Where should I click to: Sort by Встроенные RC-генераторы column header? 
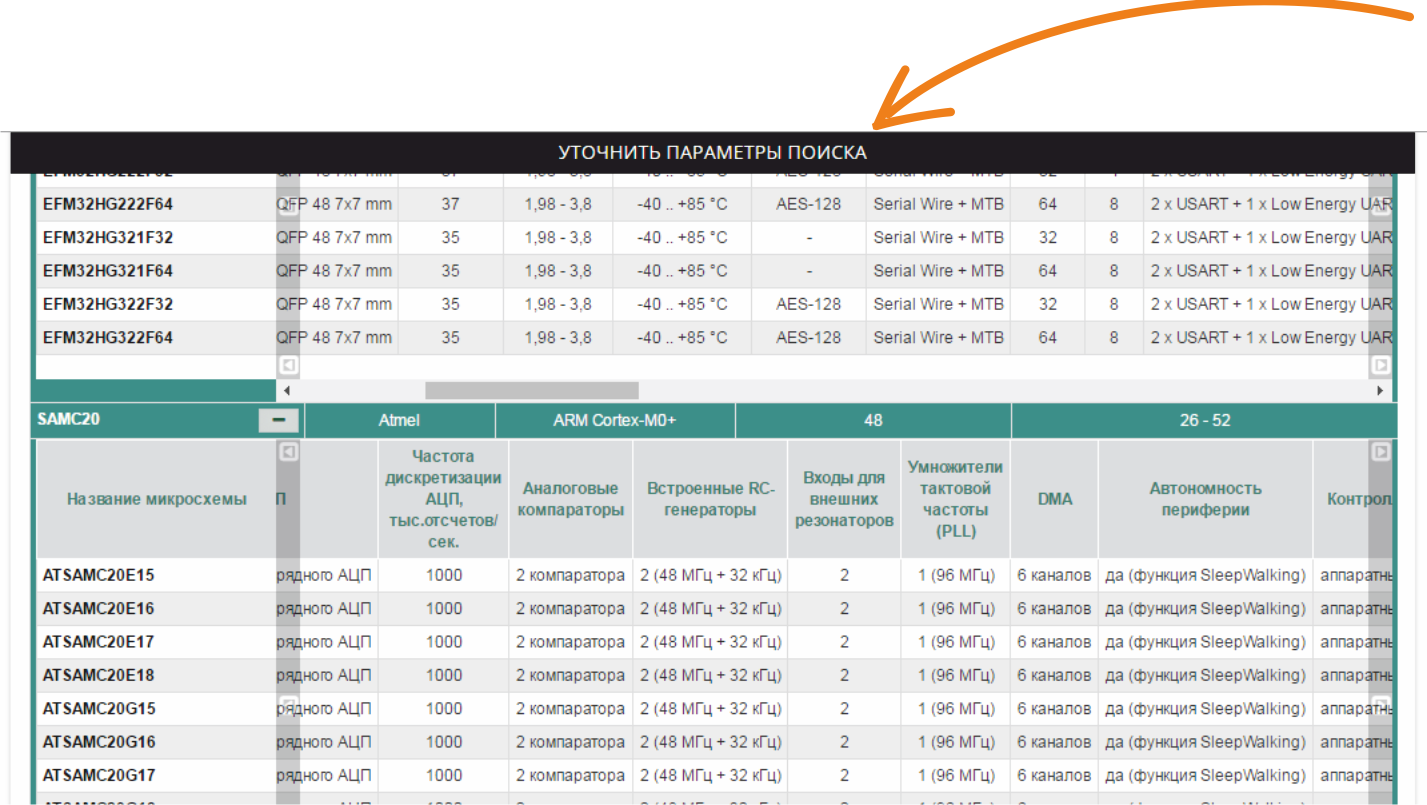tap(711, 499)
